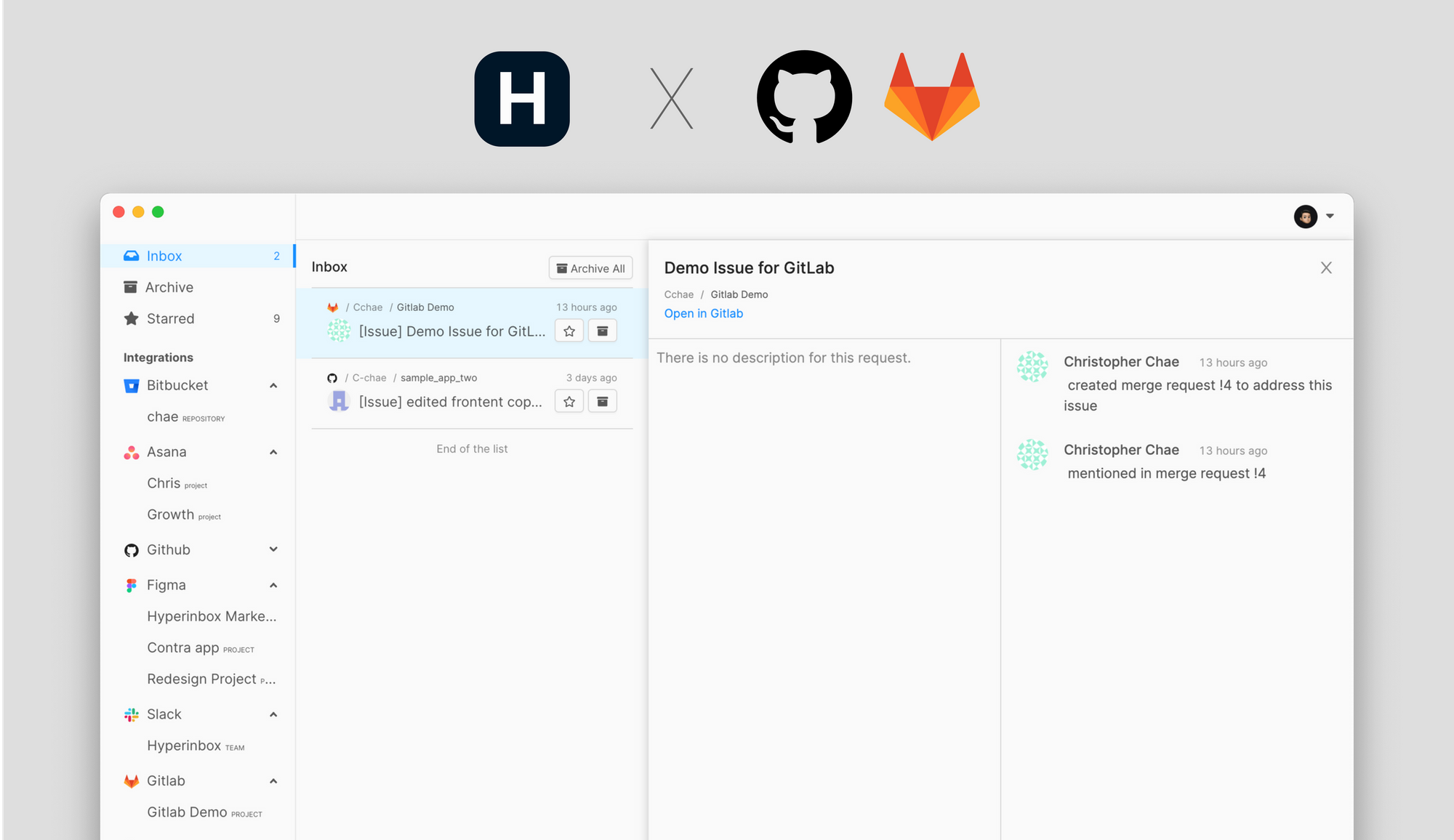Open the edited frontent cop... message row
The height and width of the screenshot is (840, 1454).
pos(472,393)
